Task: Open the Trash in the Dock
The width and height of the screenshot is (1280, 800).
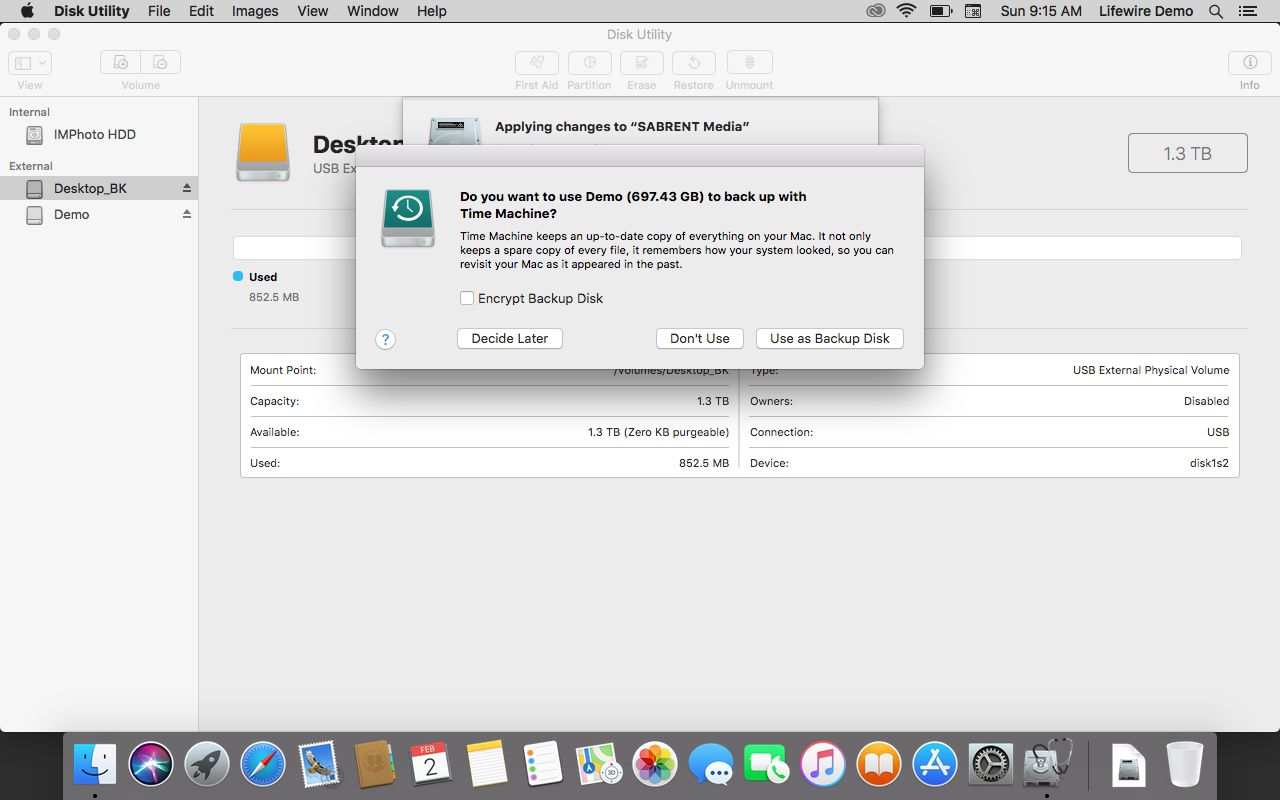Action: coord(1185,765)
